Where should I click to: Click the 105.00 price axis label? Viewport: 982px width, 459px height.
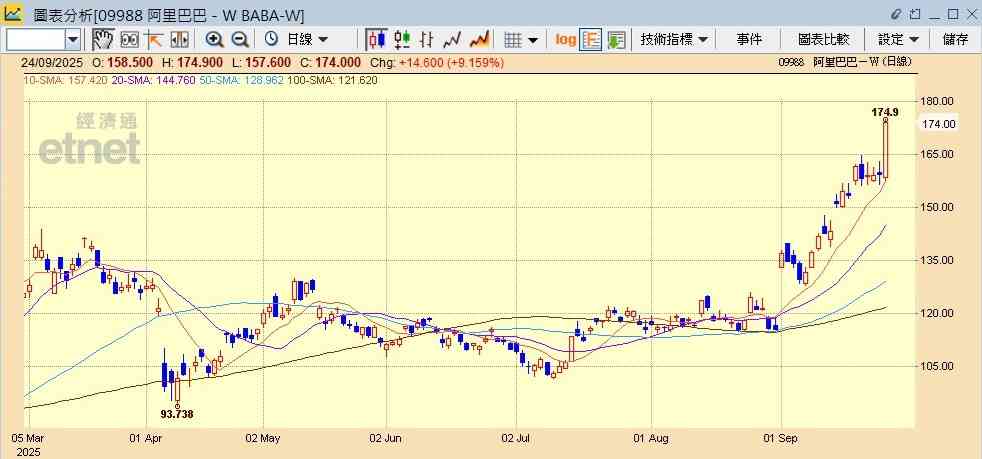(x=938, y=366)
